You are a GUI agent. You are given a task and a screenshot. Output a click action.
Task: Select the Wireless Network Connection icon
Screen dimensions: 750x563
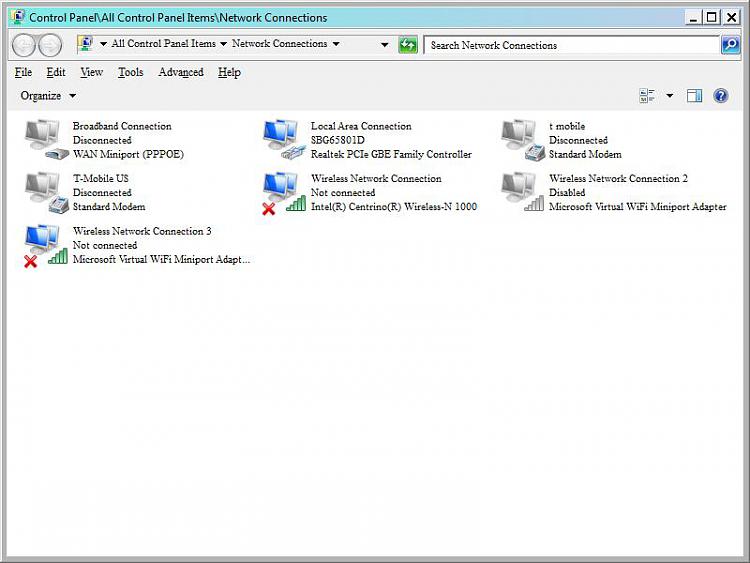point(284,192)
